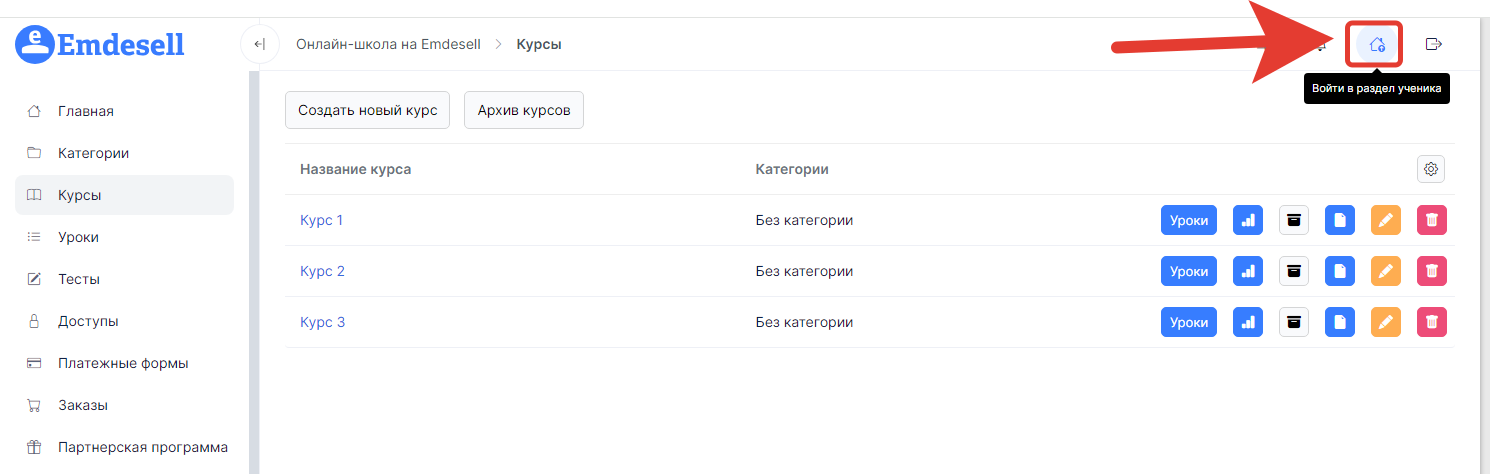This screenshot has width=1490, height=474.
Task: Click the Онлайн-школа на Emdesell breadcrumb
Action: (x=388, y=44)
